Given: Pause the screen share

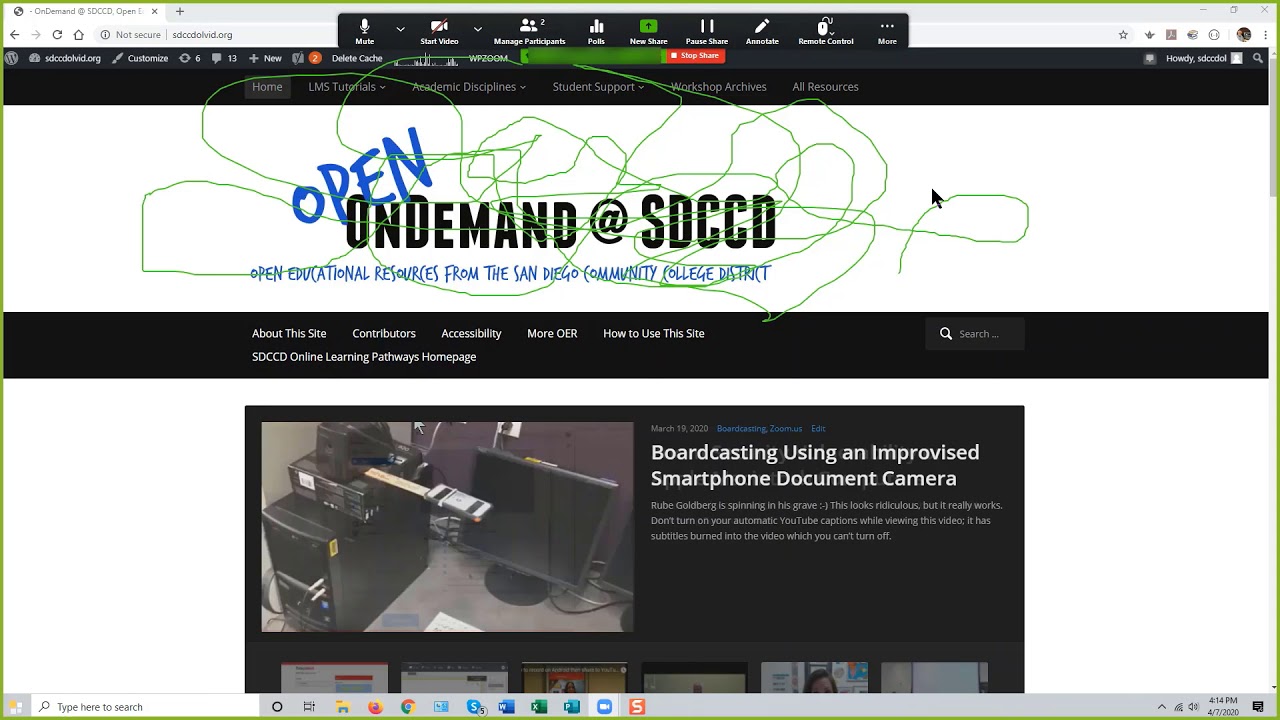Looking at the screenshot, I should (x=706, y=31).
